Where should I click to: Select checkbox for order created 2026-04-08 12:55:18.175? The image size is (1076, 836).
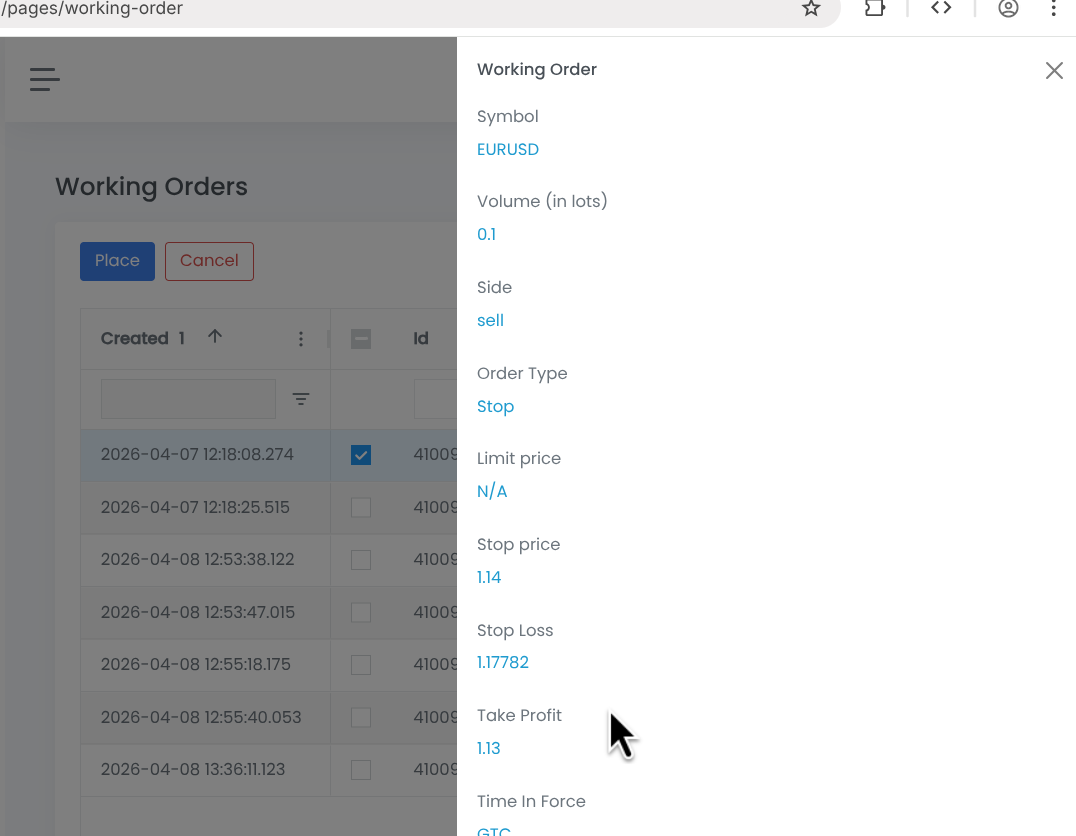(x=361, y=665)
